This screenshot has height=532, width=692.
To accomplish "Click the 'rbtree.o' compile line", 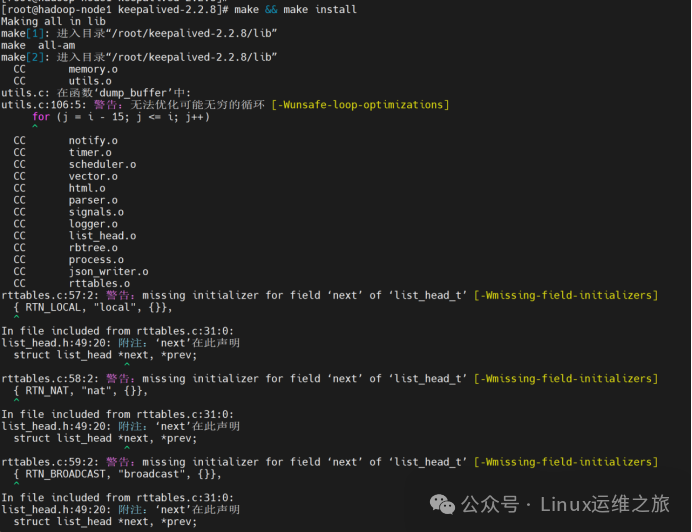I will (66, 248).
